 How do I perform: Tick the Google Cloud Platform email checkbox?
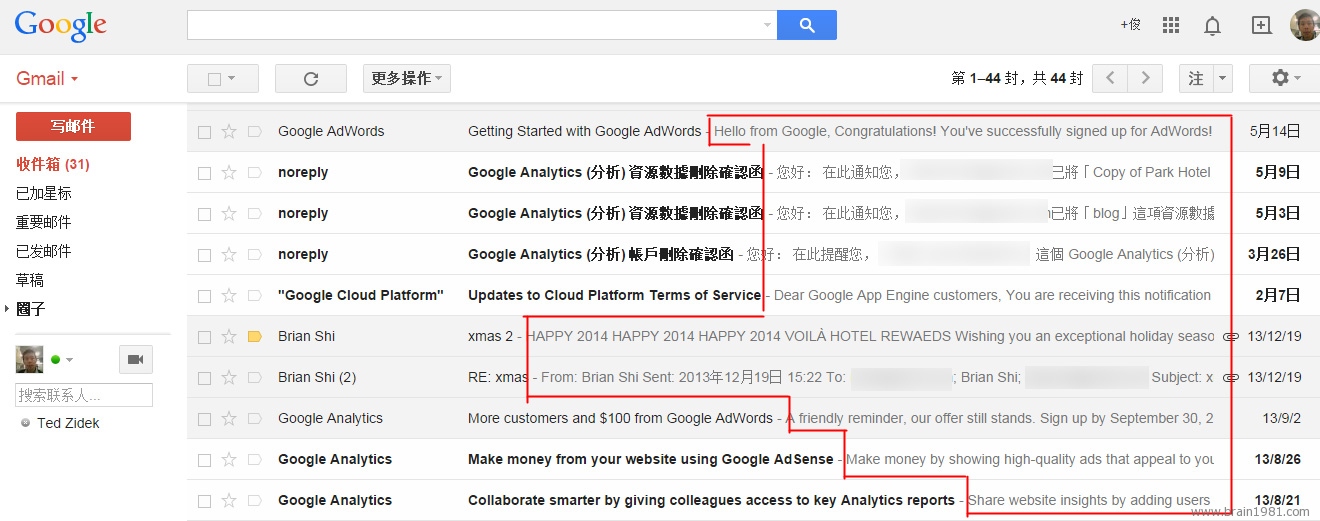point(204,295)
